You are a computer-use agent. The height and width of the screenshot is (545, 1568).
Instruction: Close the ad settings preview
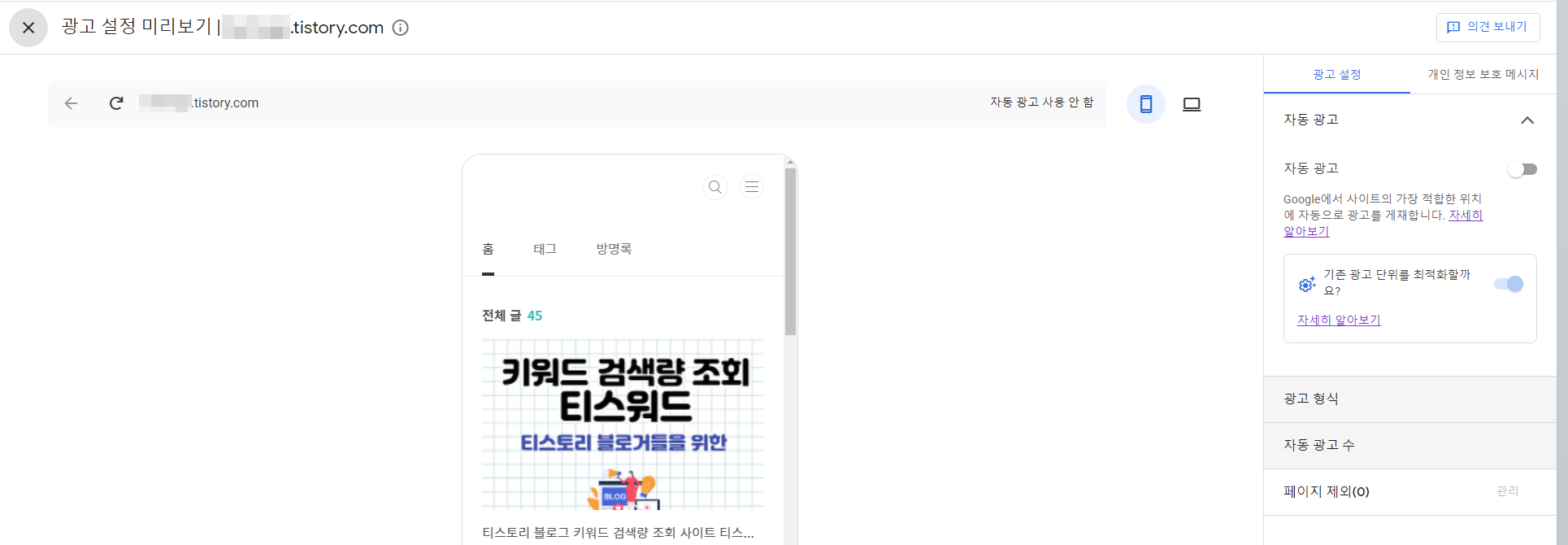coord(28,28)
